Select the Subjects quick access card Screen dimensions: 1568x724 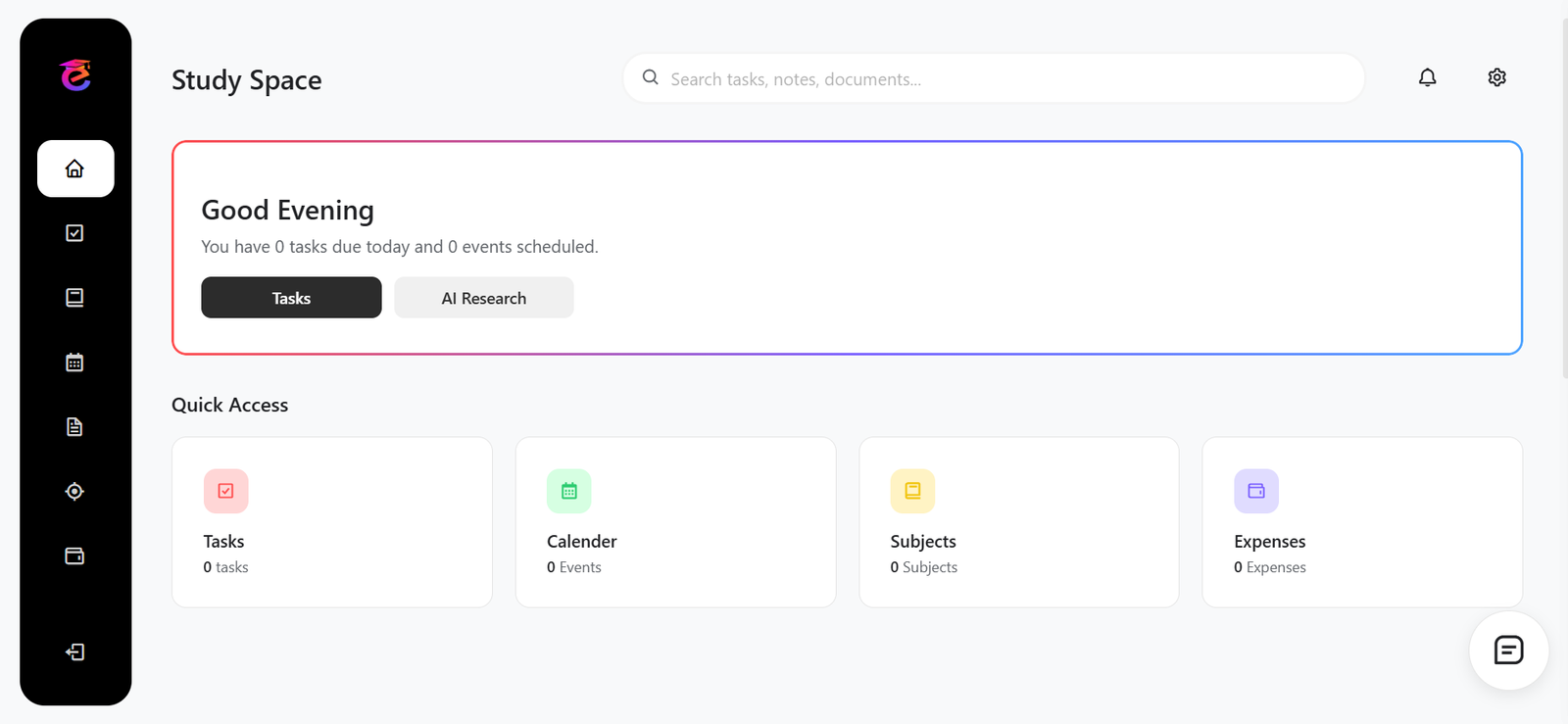coord(1018,522)
